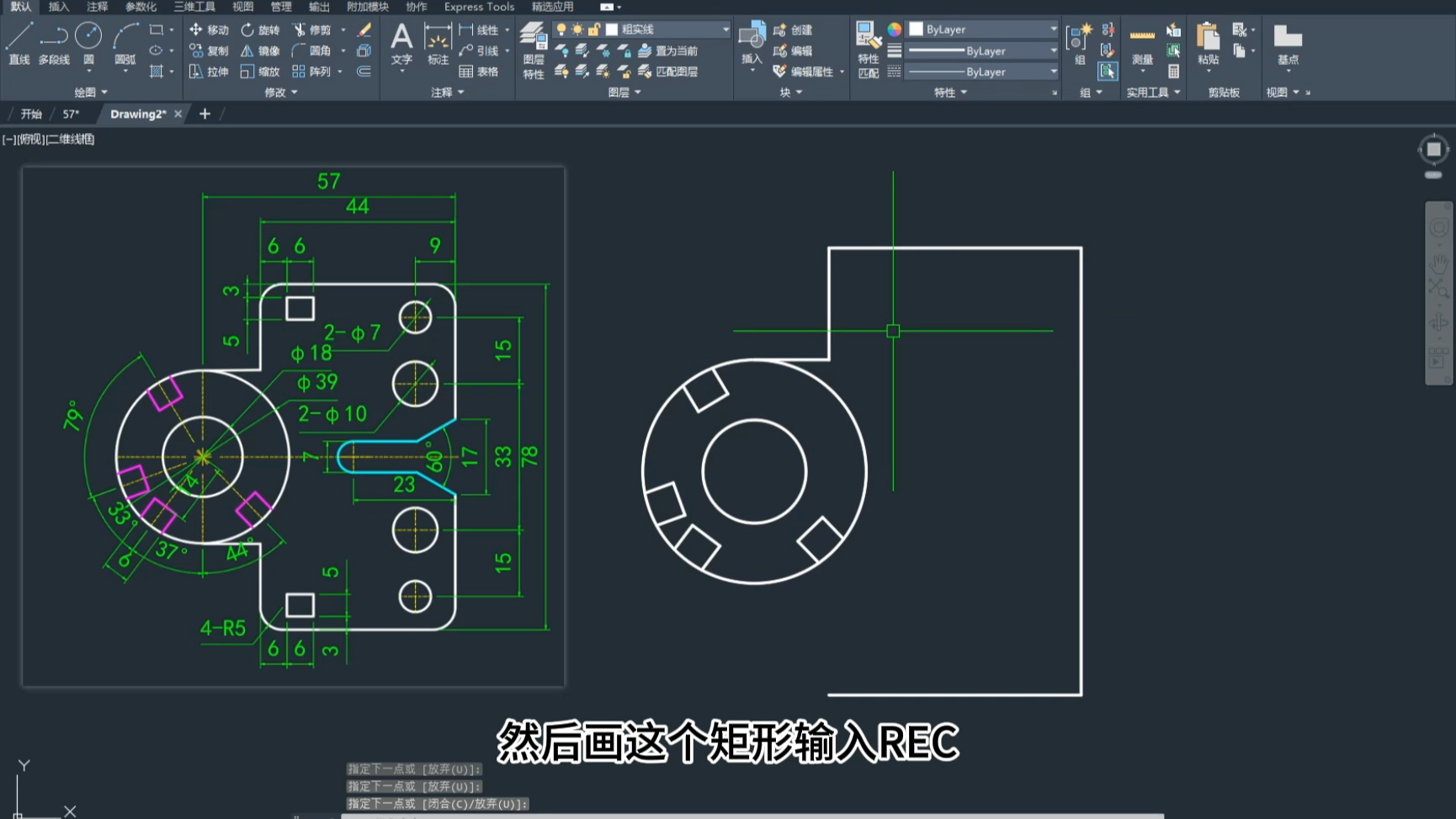1456x819 pixels.
Task: Close the Drawing2* tab
Action: point(178,114)
